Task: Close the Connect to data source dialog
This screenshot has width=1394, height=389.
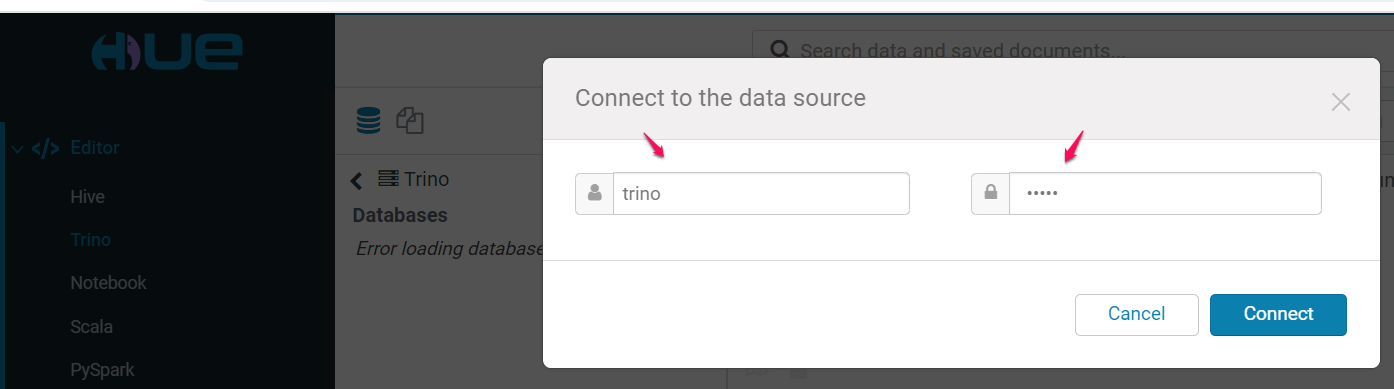Action: click(x=1341, y=101)
